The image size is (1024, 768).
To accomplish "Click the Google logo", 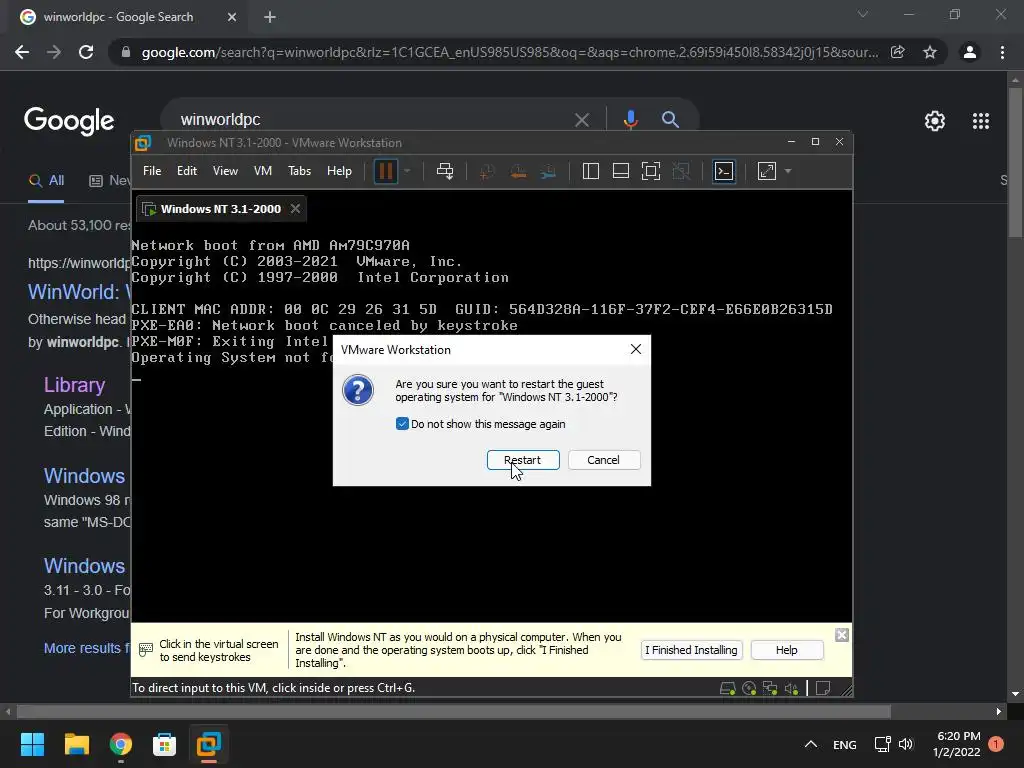I will tap(69, 121).
